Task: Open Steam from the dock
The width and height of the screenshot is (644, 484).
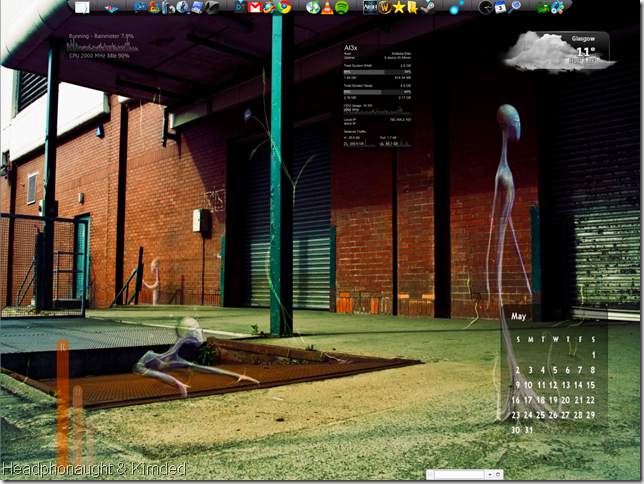Action: (x=428, y=7)
